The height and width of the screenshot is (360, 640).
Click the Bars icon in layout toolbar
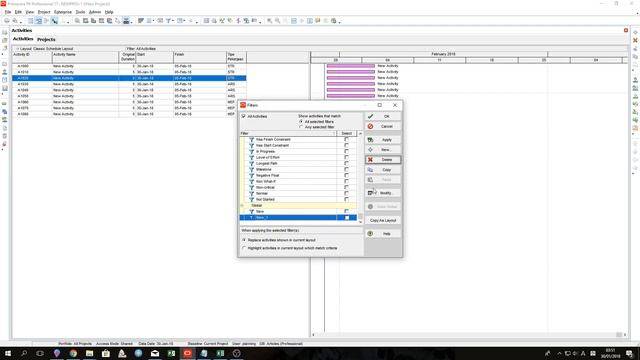tap(141, 21)
